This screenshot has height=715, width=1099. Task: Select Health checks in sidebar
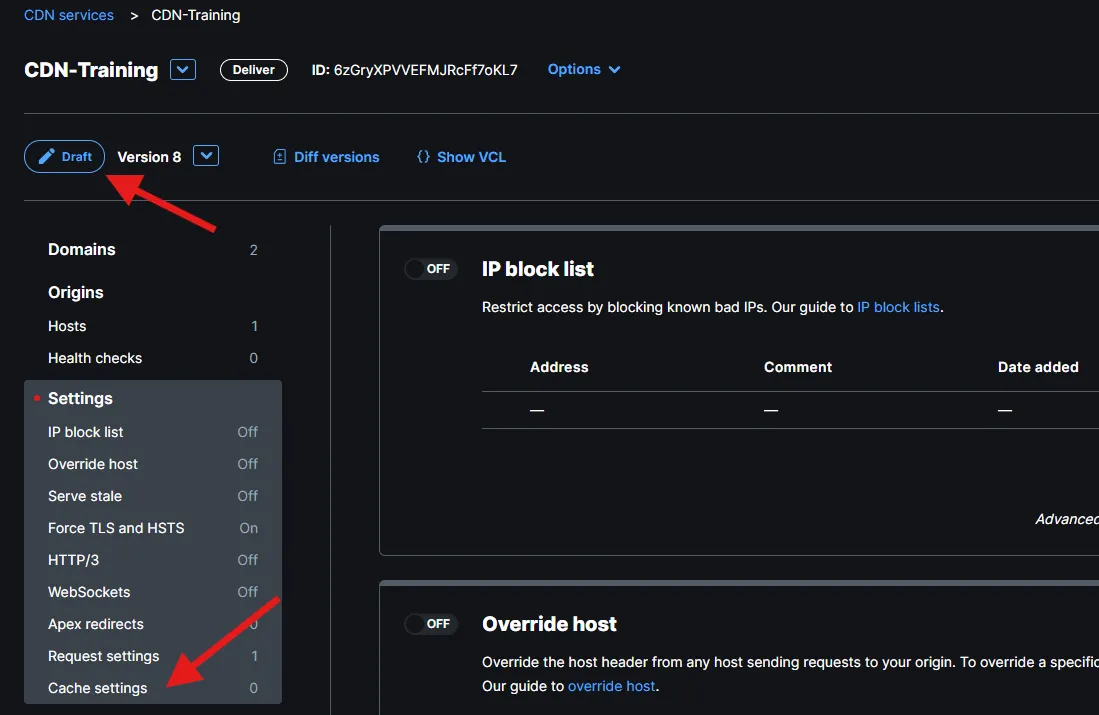tap(95, 358)
